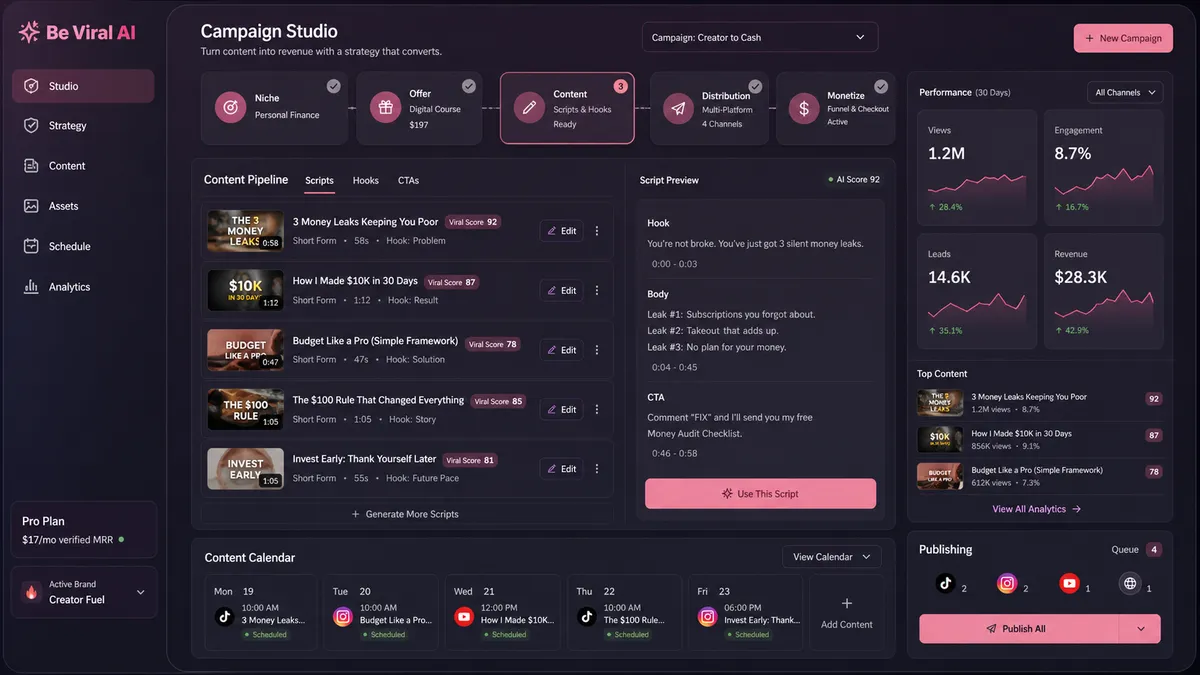Click the plus icon for Add Content
This screenshot has height=675, width=1200.
coord(847,603)
